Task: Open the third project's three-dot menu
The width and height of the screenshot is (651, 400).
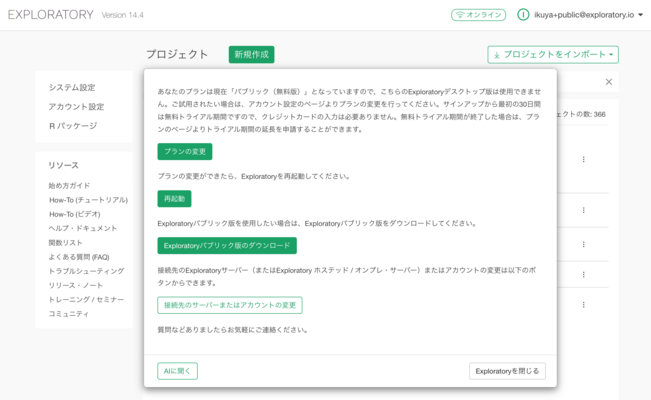Action: point(584,244)
